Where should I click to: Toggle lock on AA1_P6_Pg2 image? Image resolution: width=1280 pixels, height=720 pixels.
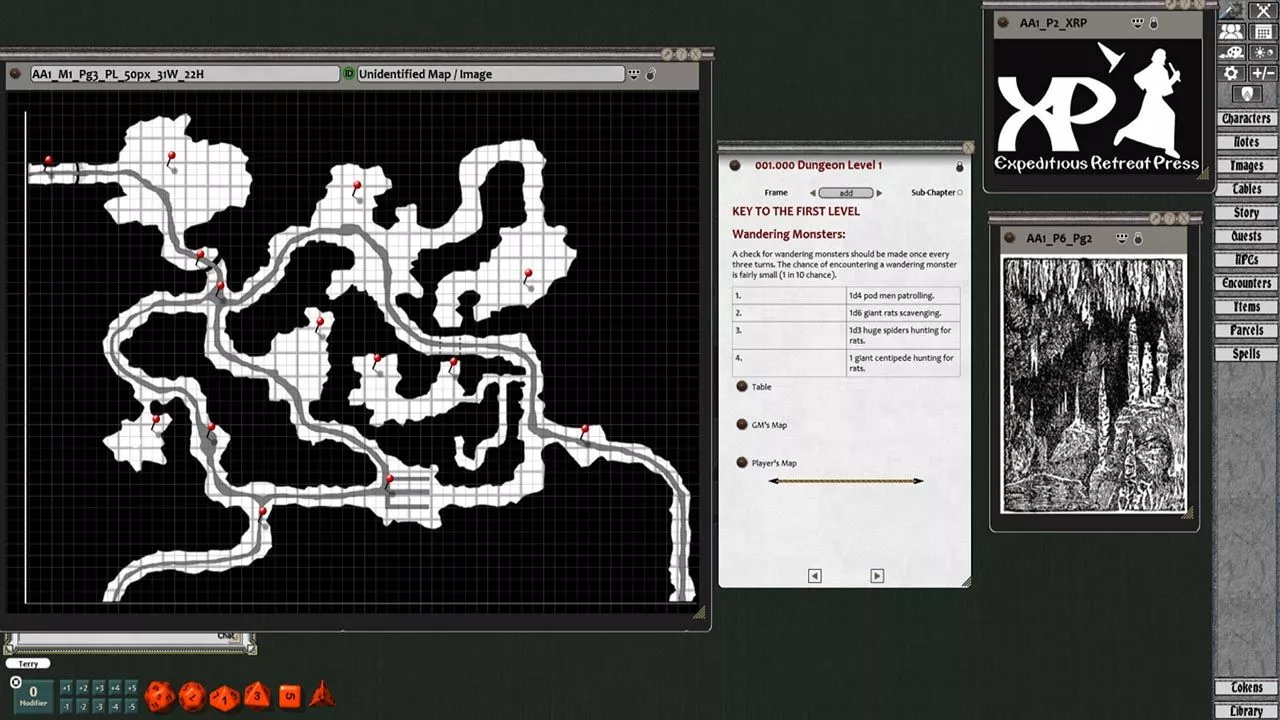pos(1138,238)
